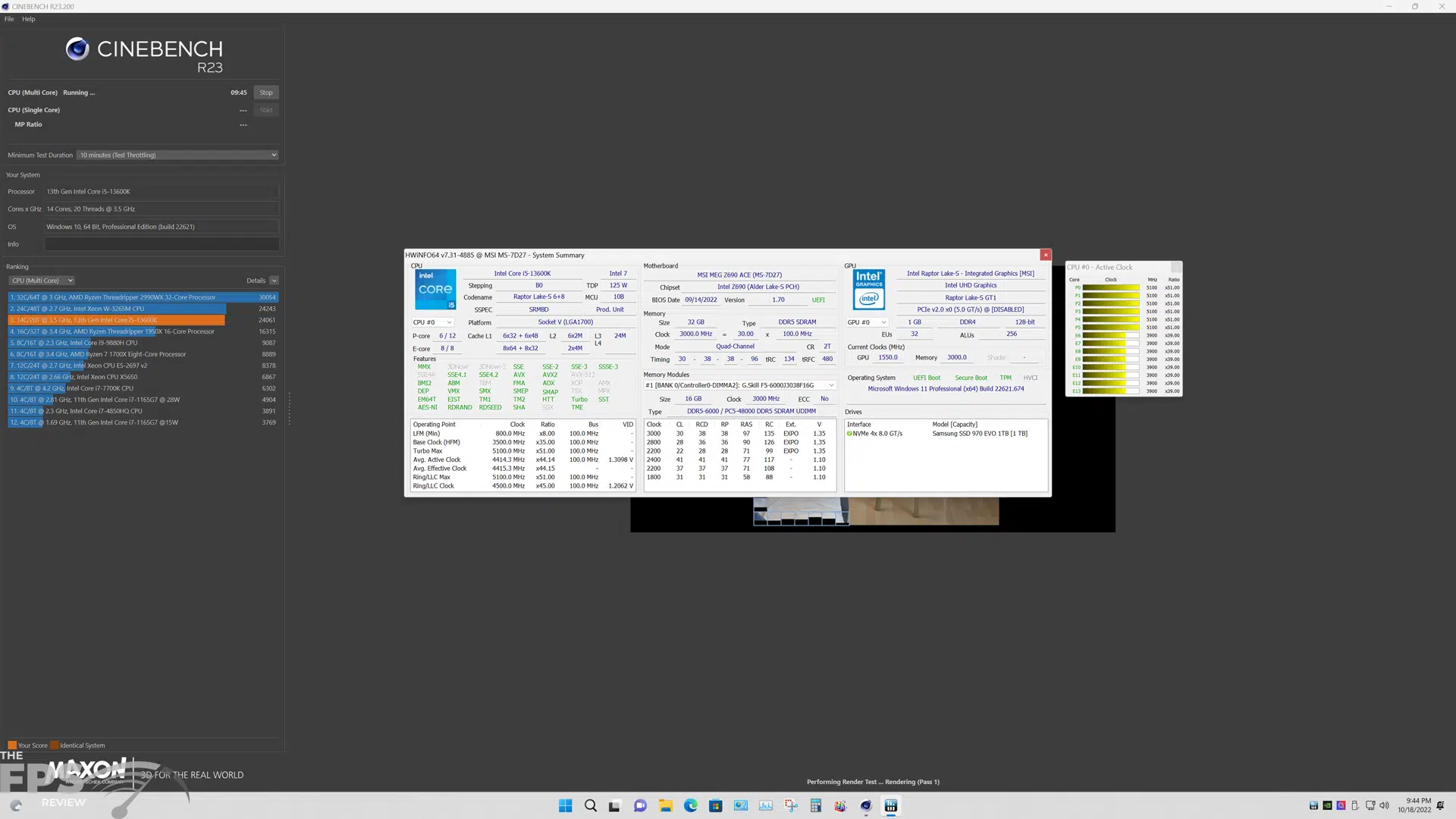Open the Minimum Test Duration dropdown
The image size is (1456, 819).
(x=177, y=155)
